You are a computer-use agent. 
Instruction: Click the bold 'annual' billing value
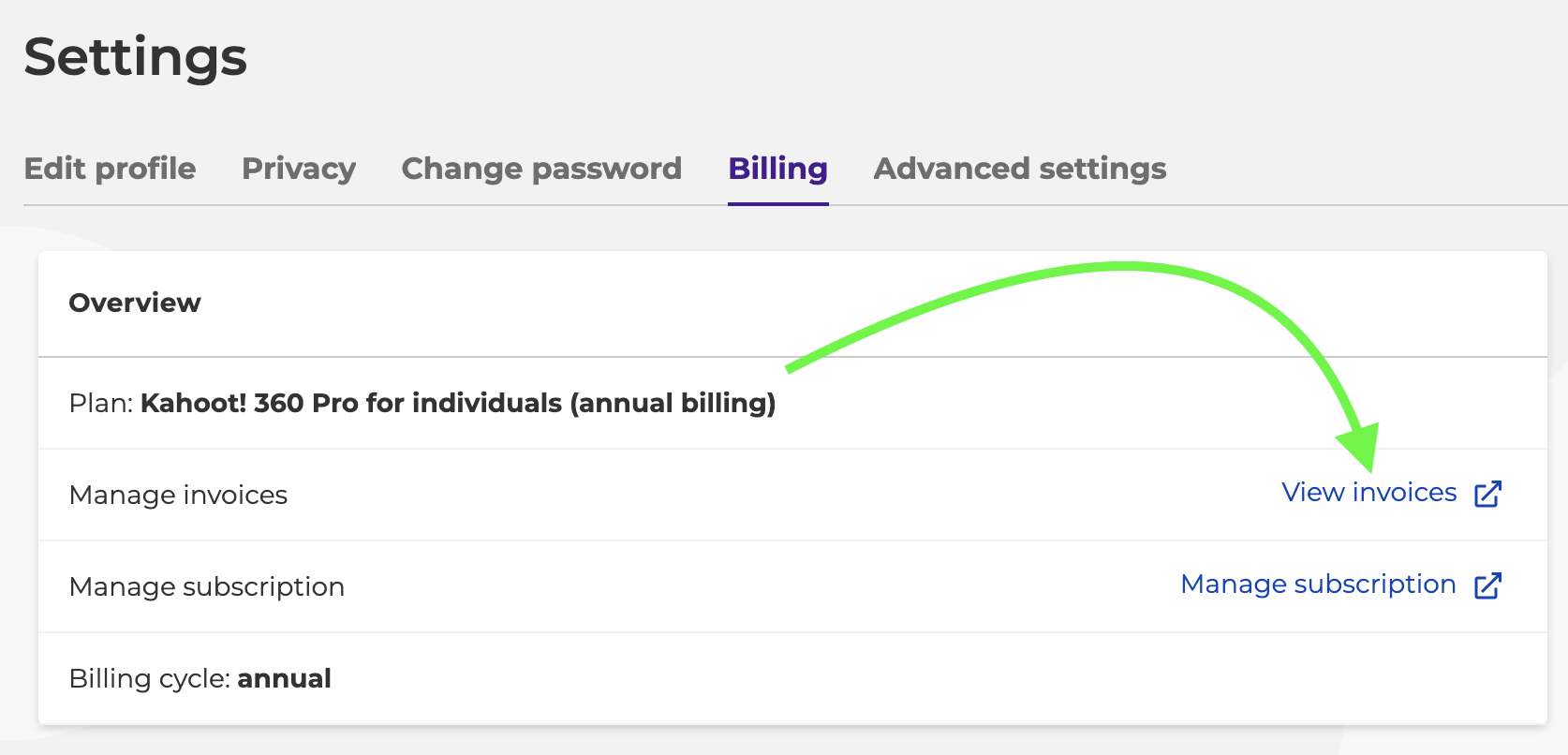284,678
